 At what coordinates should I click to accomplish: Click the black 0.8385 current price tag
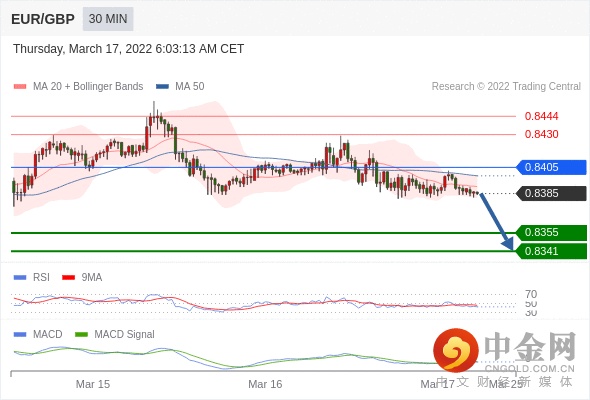tap(551, 193)
